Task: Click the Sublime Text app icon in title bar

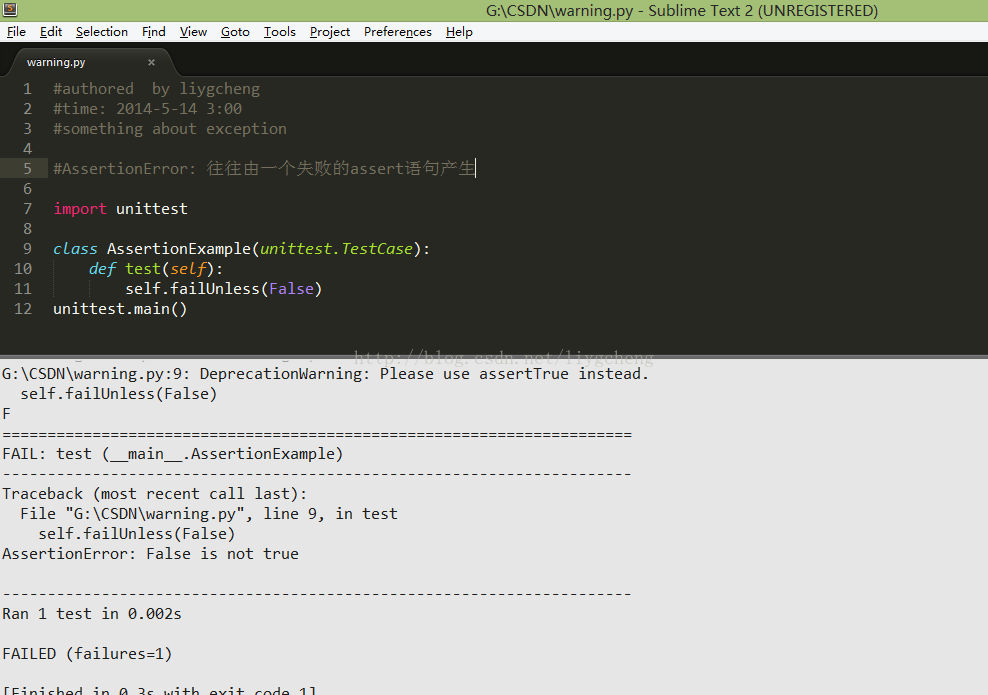Action: point(9,9)
